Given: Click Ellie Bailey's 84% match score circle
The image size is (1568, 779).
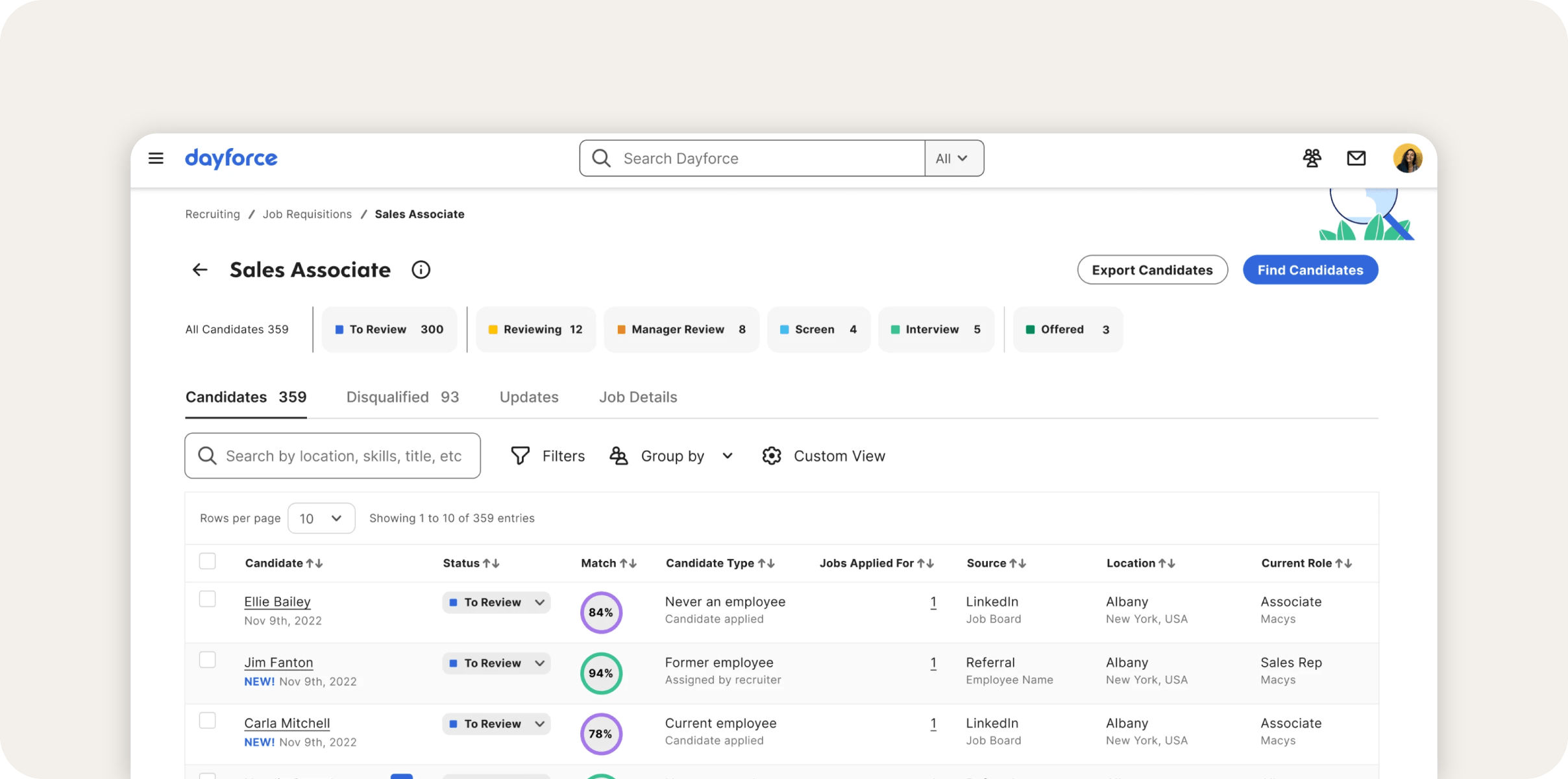Looking at the screenshot, I should (600, 612).
